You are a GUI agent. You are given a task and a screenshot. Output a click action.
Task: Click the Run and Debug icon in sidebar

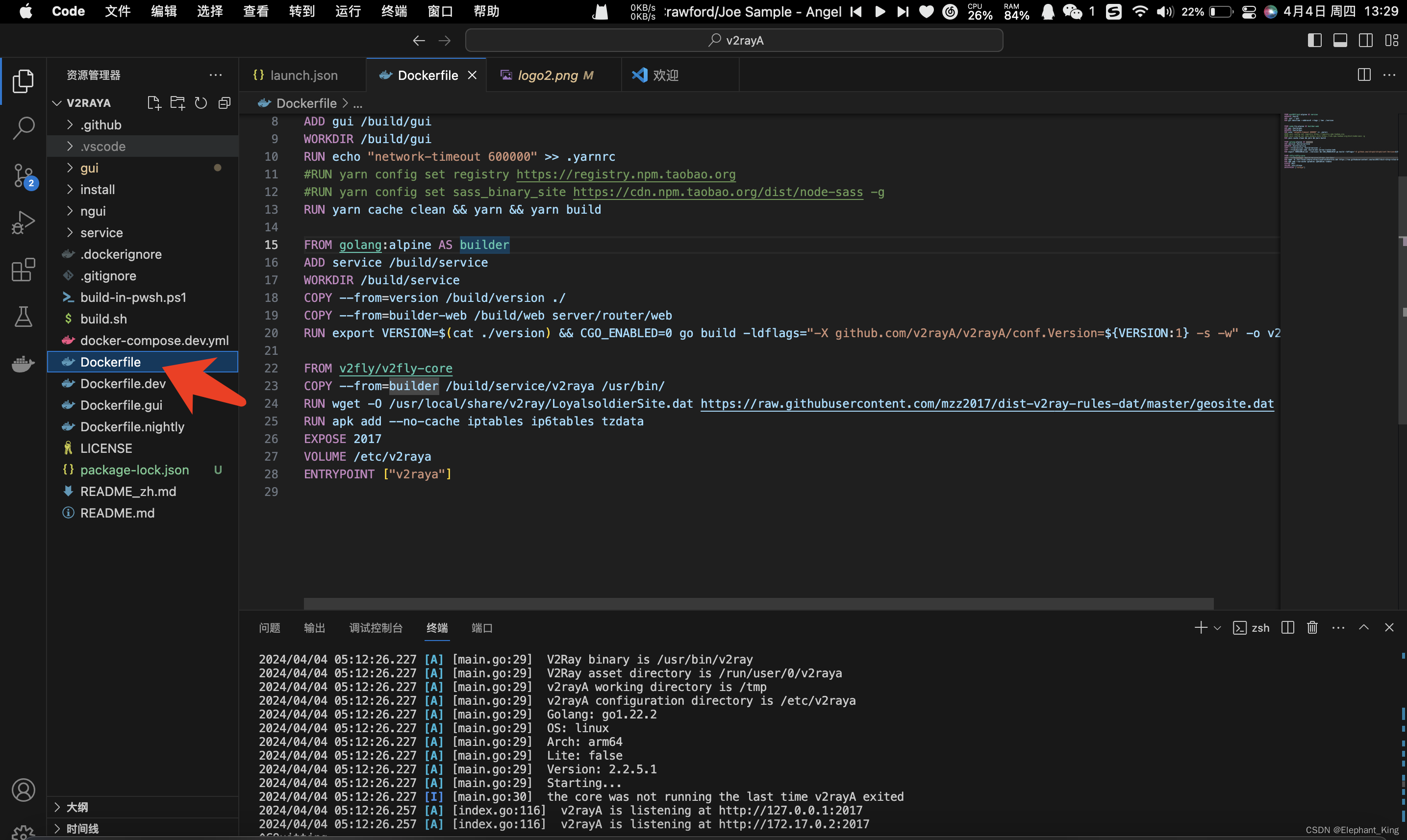point(23,222)
